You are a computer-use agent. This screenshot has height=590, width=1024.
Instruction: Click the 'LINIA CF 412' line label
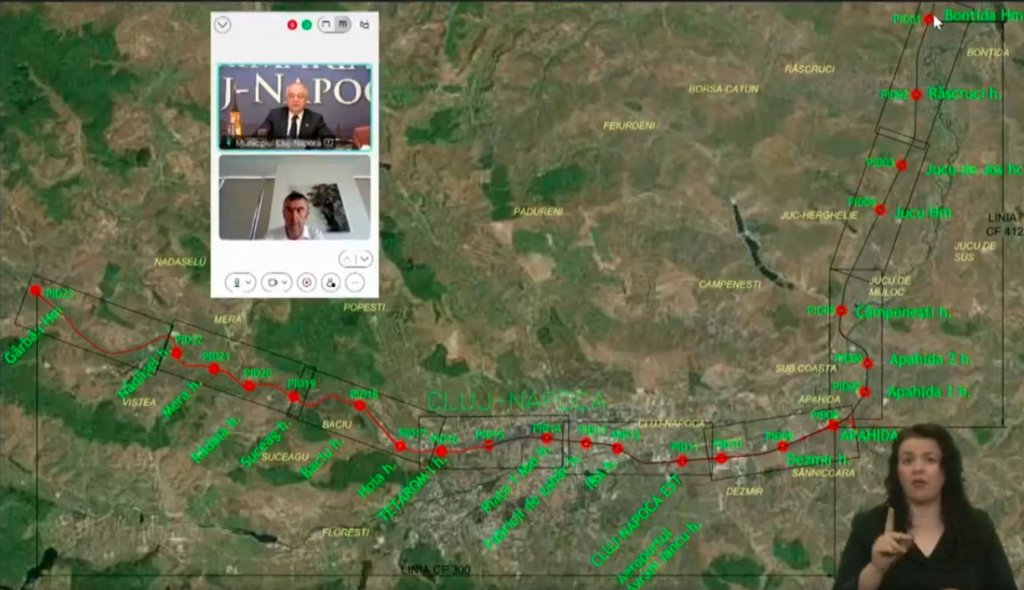(x=1004, y=224)
